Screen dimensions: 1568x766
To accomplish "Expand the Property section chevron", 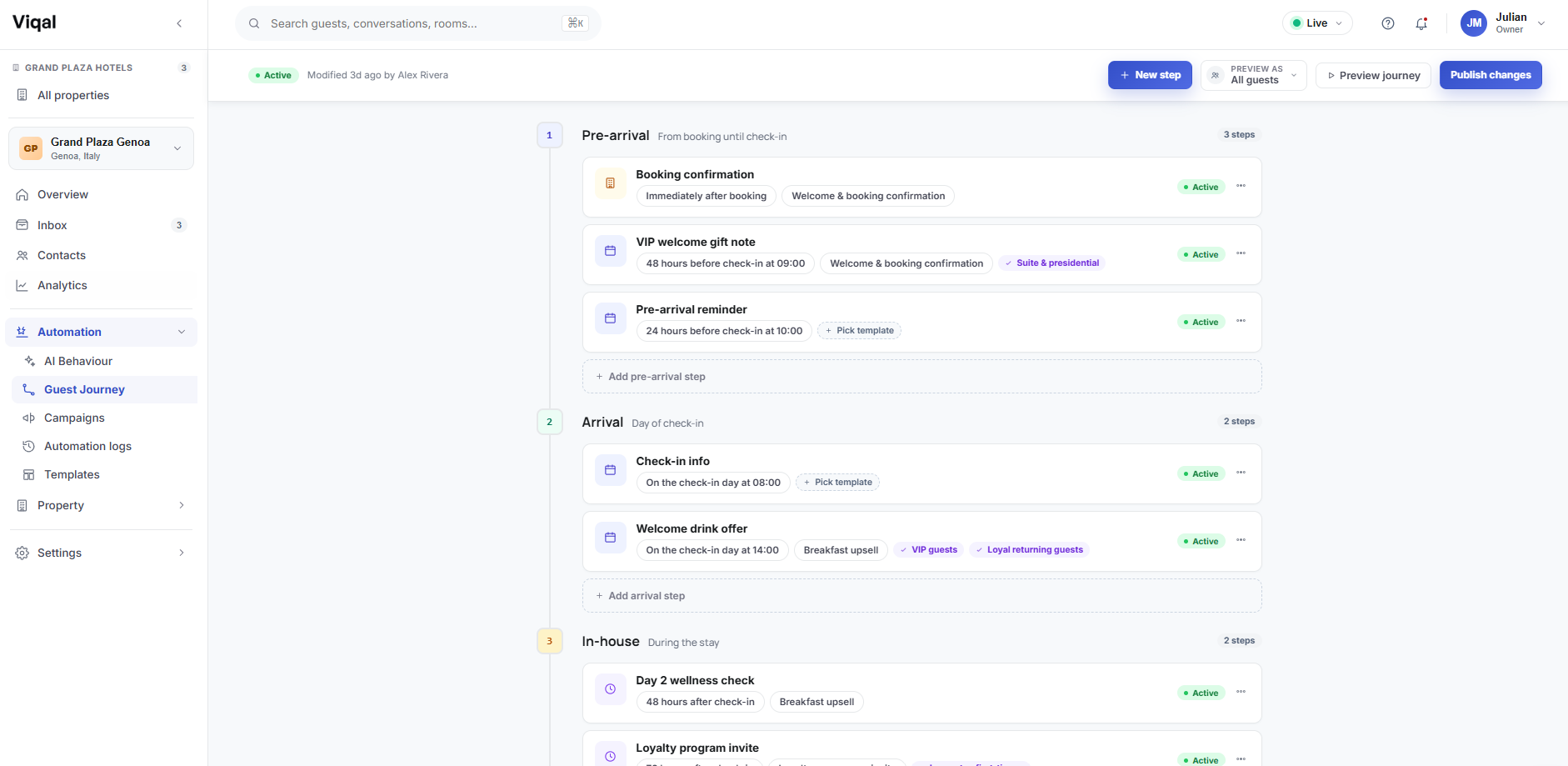I will pos(182,505).
